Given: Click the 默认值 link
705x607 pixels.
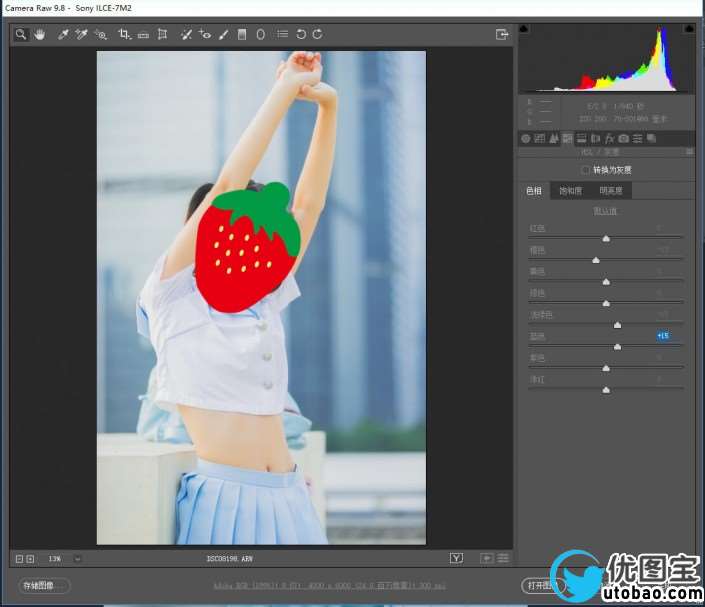Looking at the screenshot, I should pos(605,211).
